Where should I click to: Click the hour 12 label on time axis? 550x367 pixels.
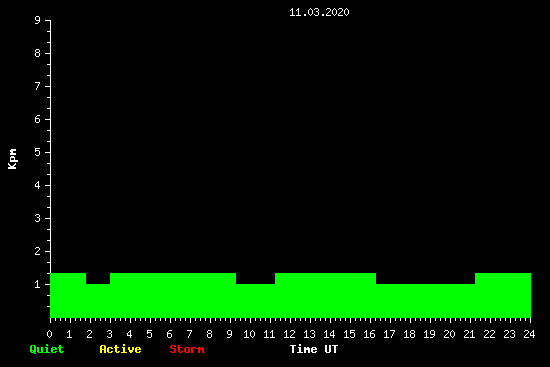click(289, 334)
